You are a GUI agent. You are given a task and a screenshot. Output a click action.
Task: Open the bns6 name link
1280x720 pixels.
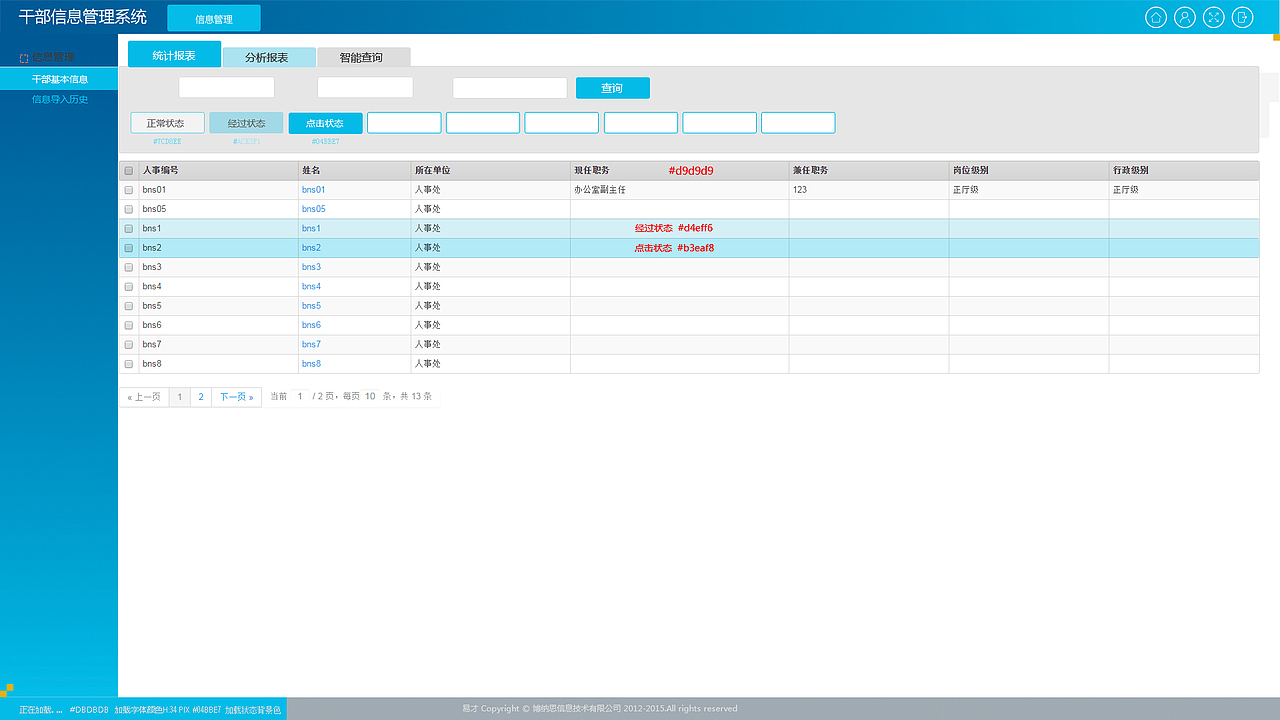pos(311,325)
